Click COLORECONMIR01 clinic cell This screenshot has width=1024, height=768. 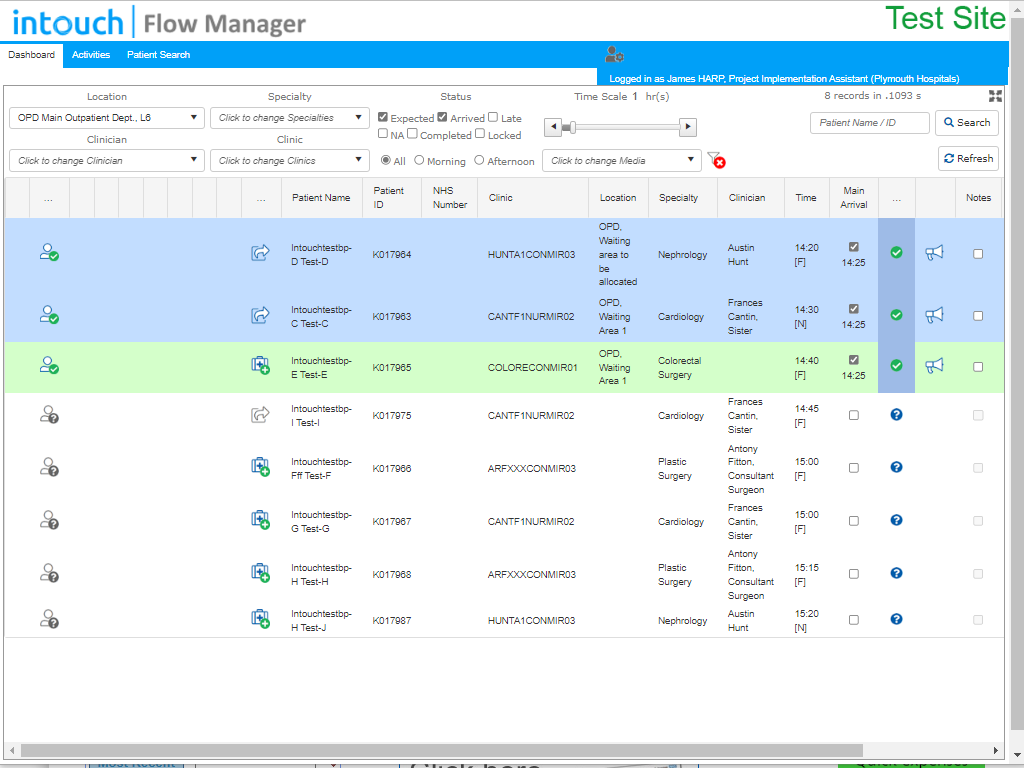click(532, 367)
